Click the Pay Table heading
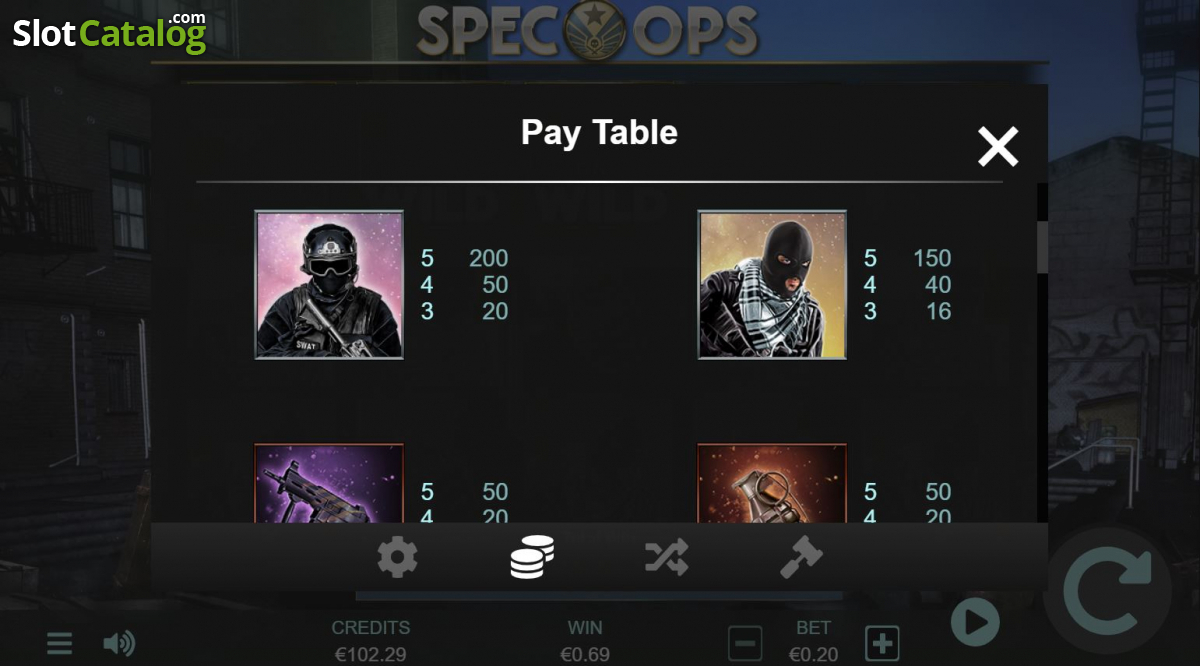Screen dimensions: 1200x666 599,132
